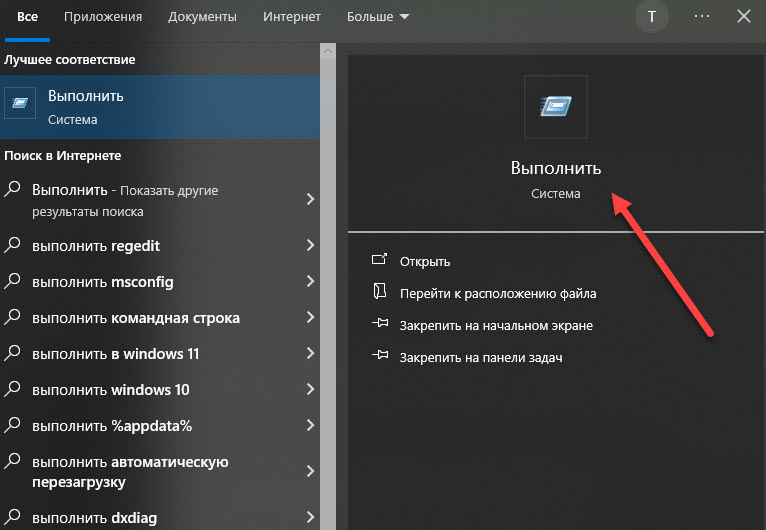Click pin icon next to Закрепить на начальном экране
Viewport: 766px width, 530px height.
pyautogui.click(x=379, y=325)
